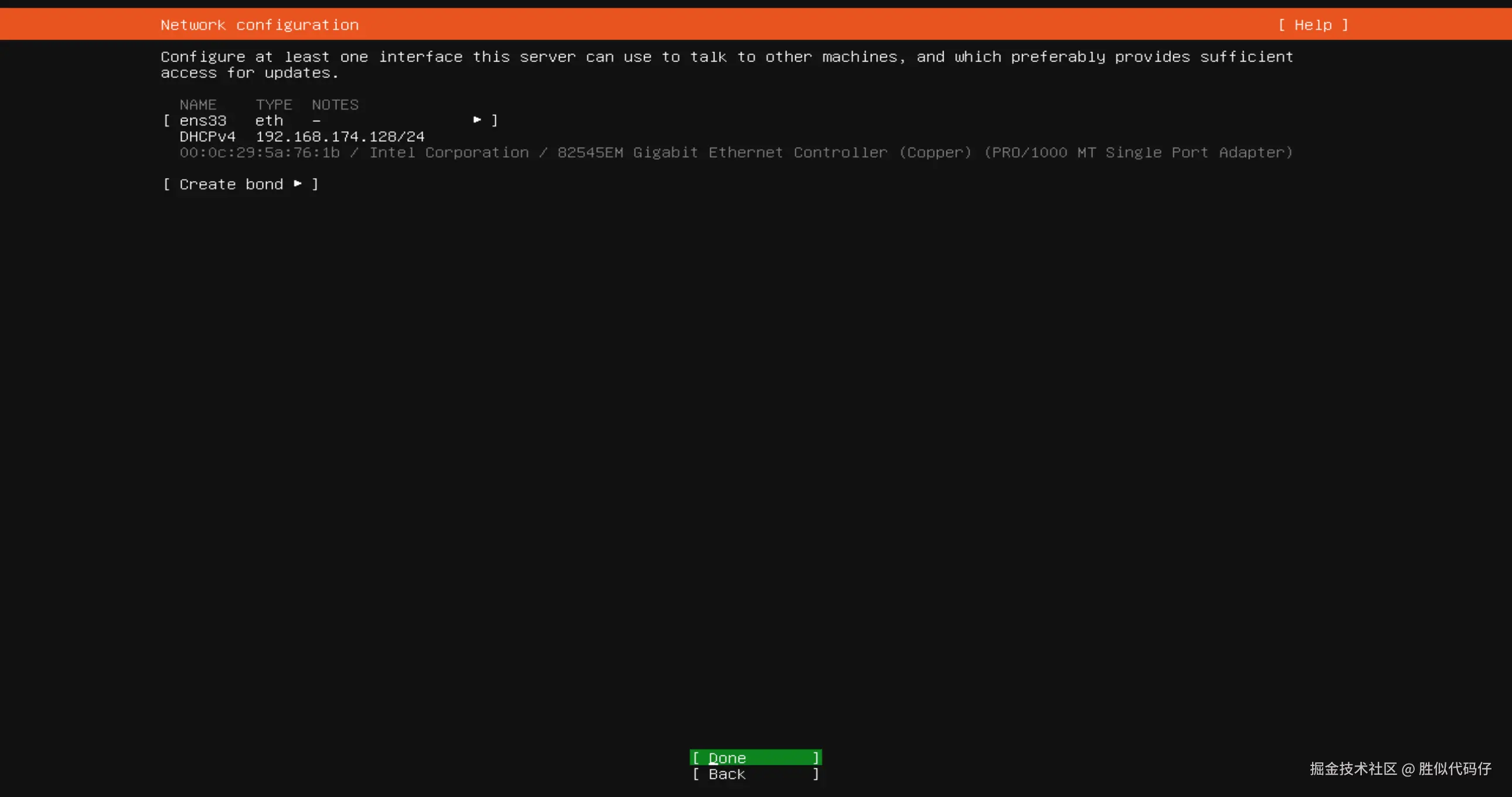1512x797 pixels.
Task: Click the NAME column header
Action: coord(198,104)
